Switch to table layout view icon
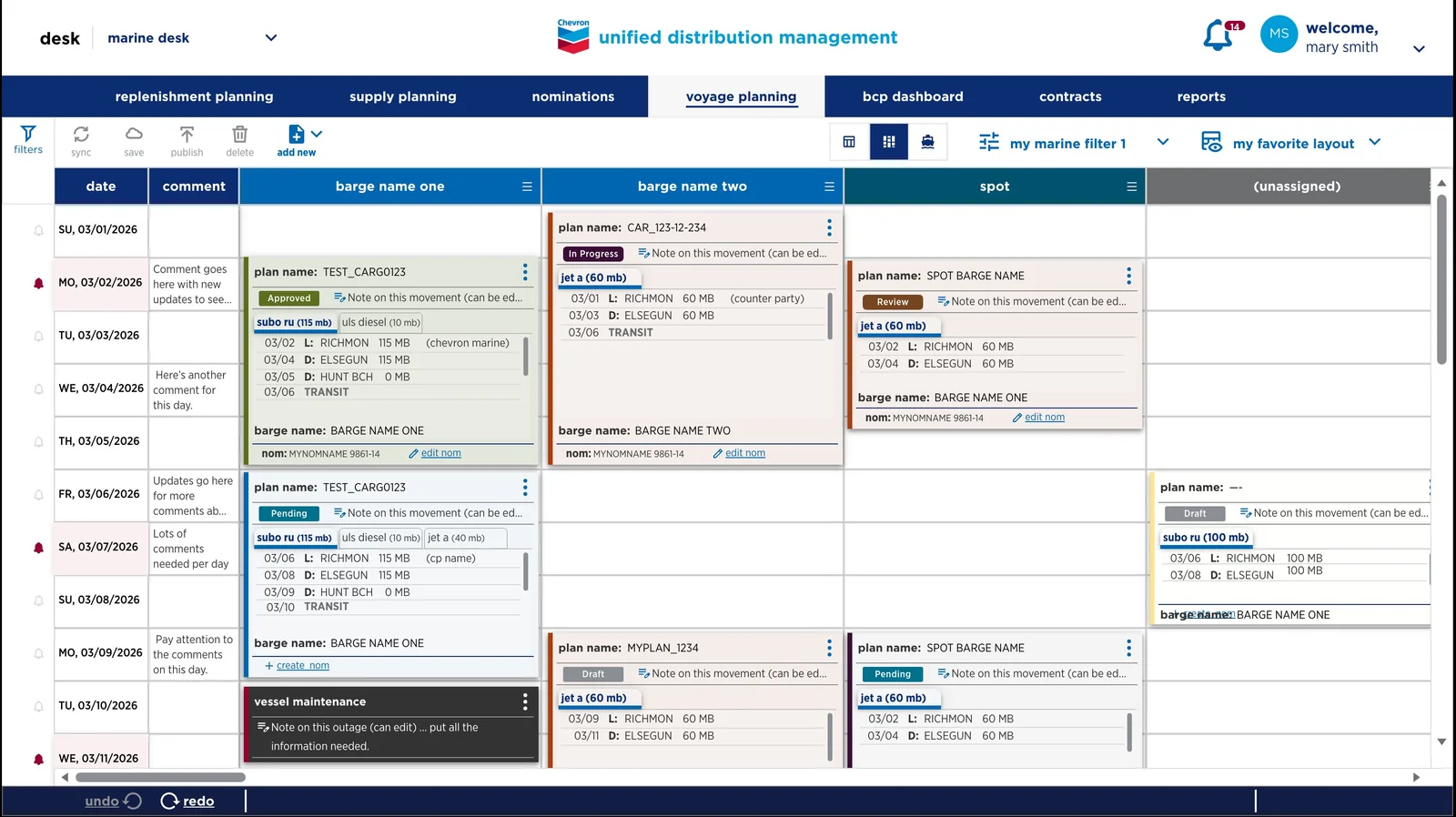 (849, 142)
